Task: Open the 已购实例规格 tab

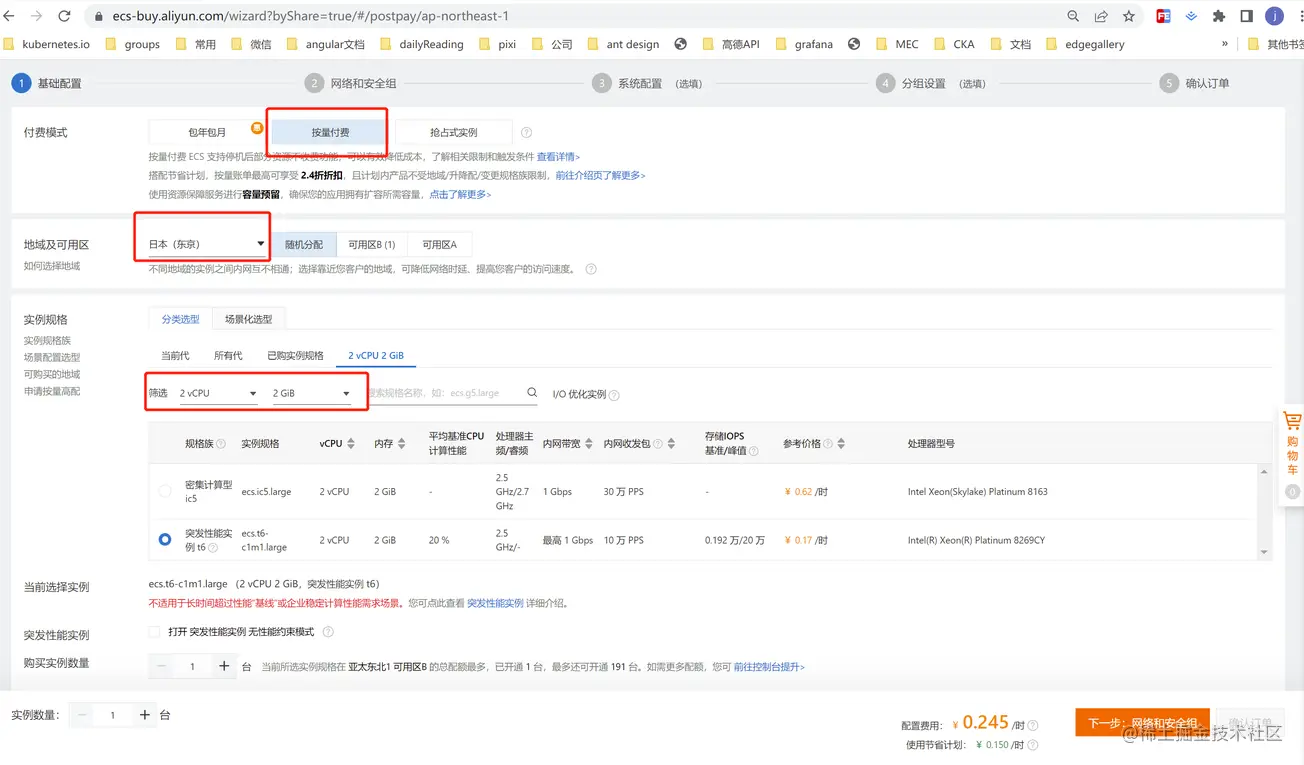Action: [295, 356]
